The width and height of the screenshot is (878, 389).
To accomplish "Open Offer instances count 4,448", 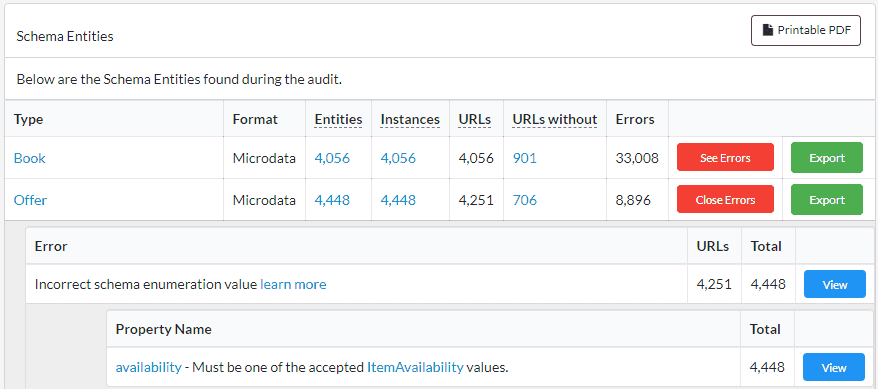I will pos(398,200).
